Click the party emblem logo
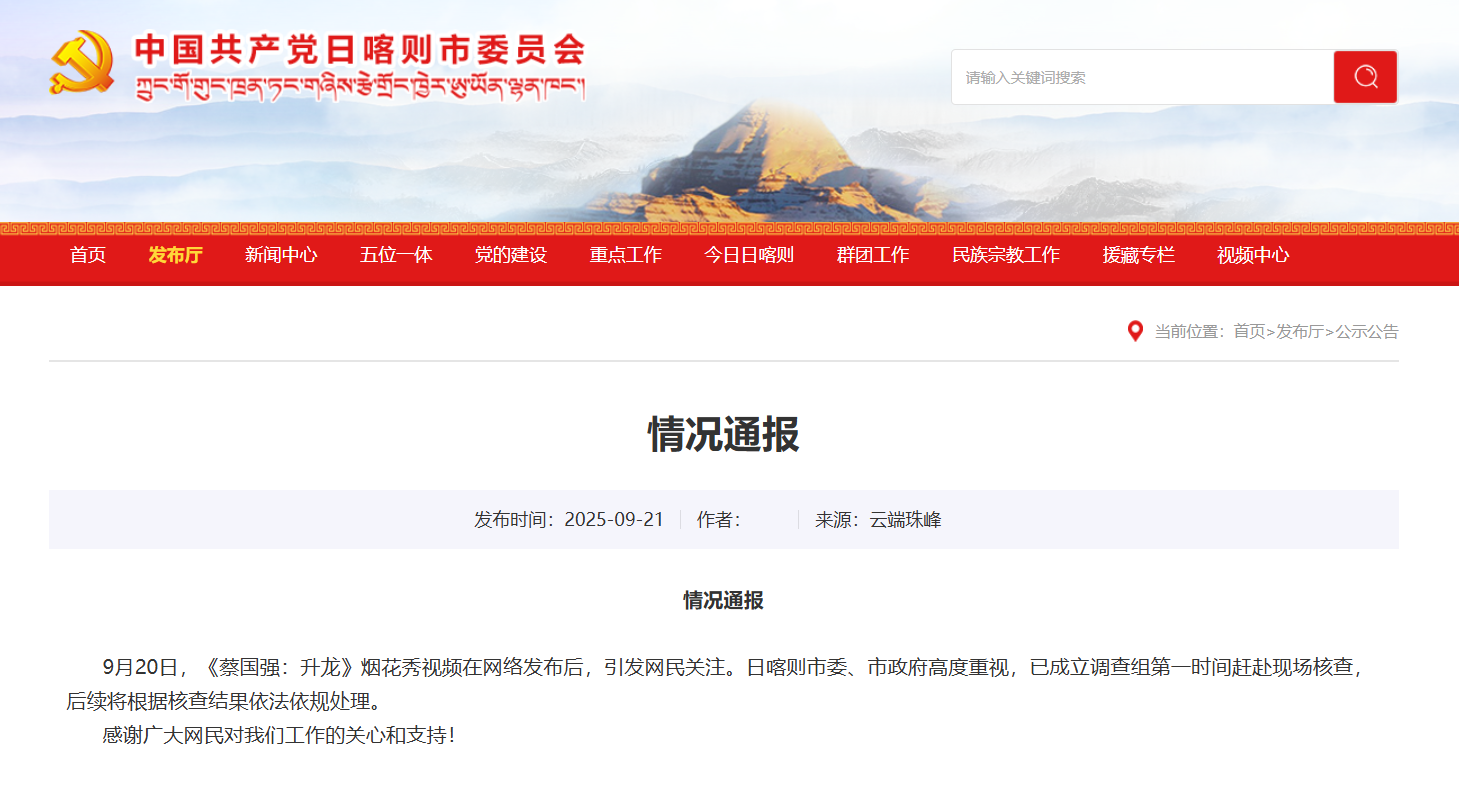The width and height of the screenshot is (1459, 804). [82, 62]
